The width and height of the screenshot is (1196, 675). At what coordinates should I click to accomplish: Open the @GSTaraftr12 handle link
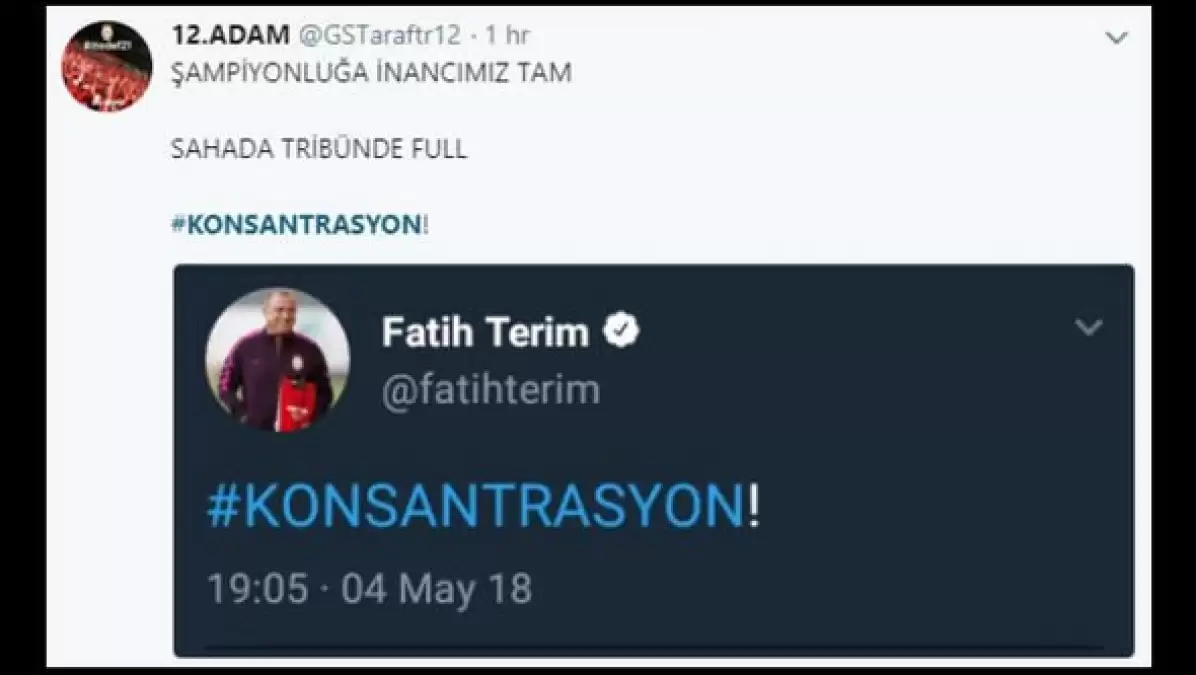pos(379,35)
